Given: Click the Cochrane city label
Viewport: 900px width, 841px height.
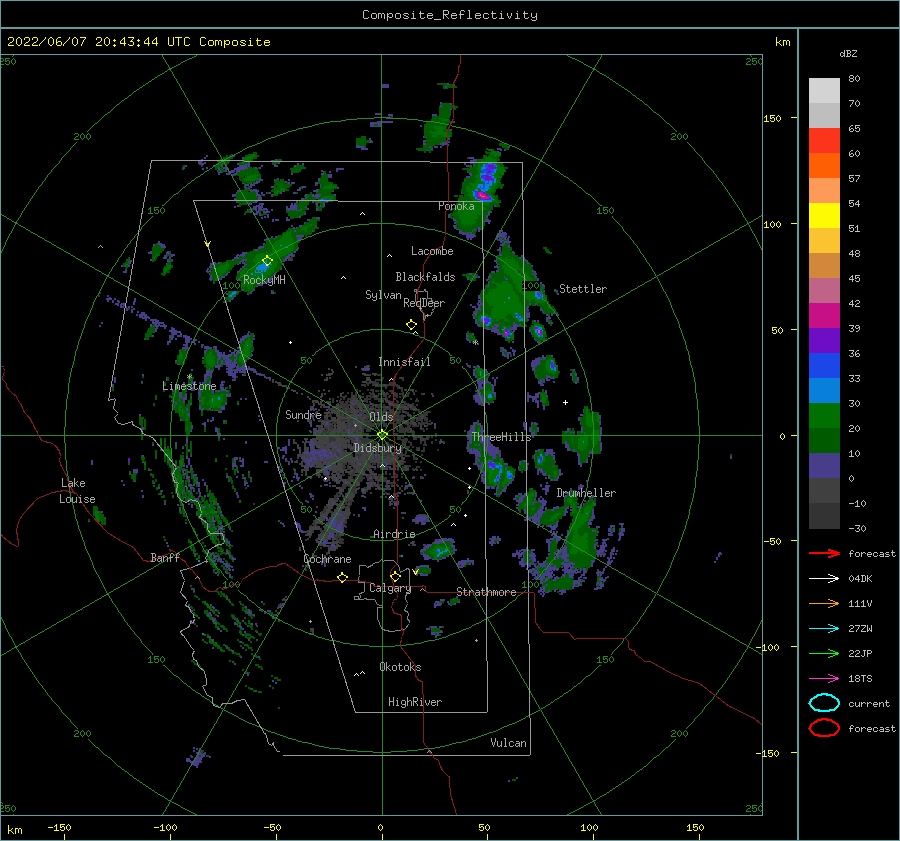Looking at the screenshot, I should 327,559.
